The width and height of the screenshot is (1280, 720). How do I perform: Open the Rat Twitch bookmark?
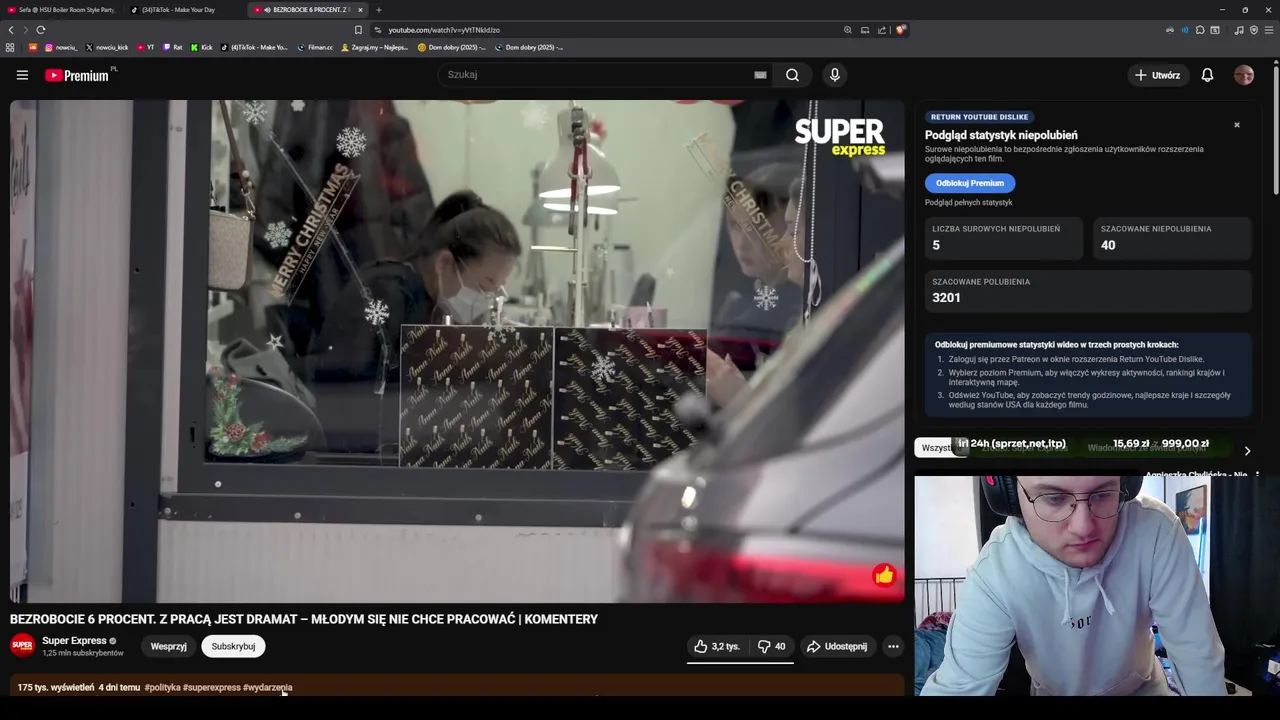(172, 47)
